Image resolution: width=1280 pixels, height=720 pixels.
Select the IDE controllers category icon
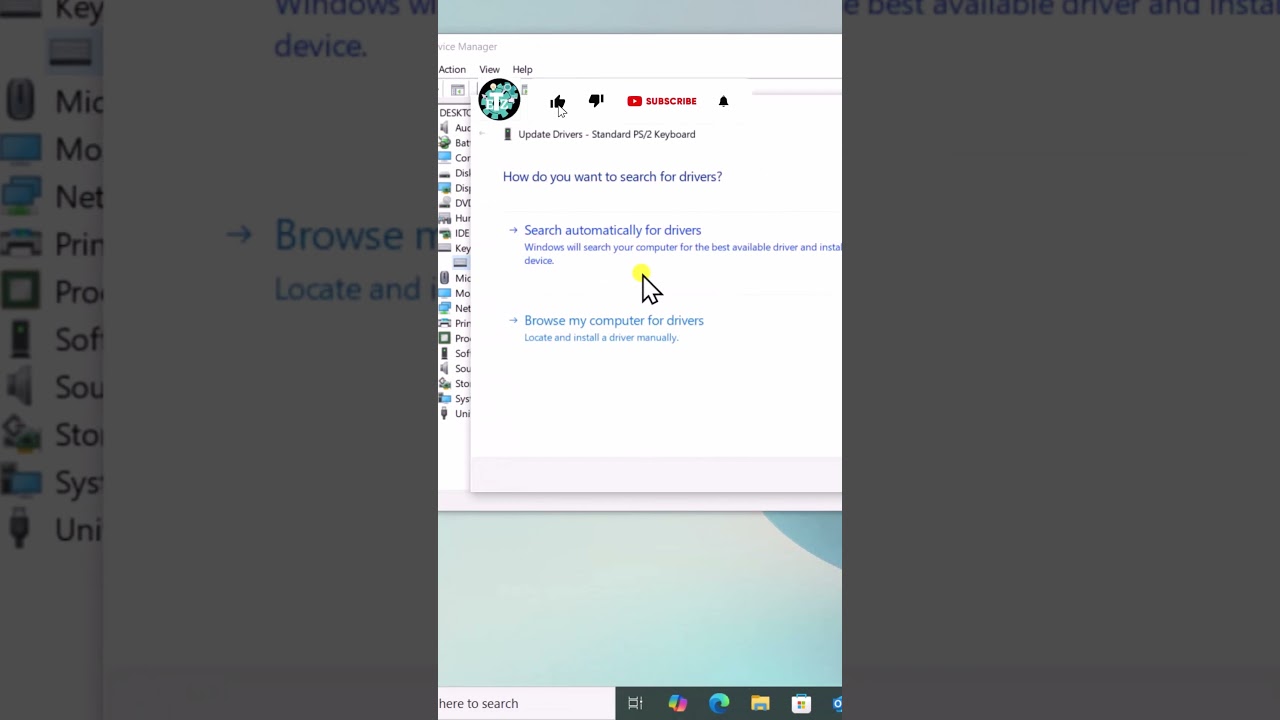(444, 233)
